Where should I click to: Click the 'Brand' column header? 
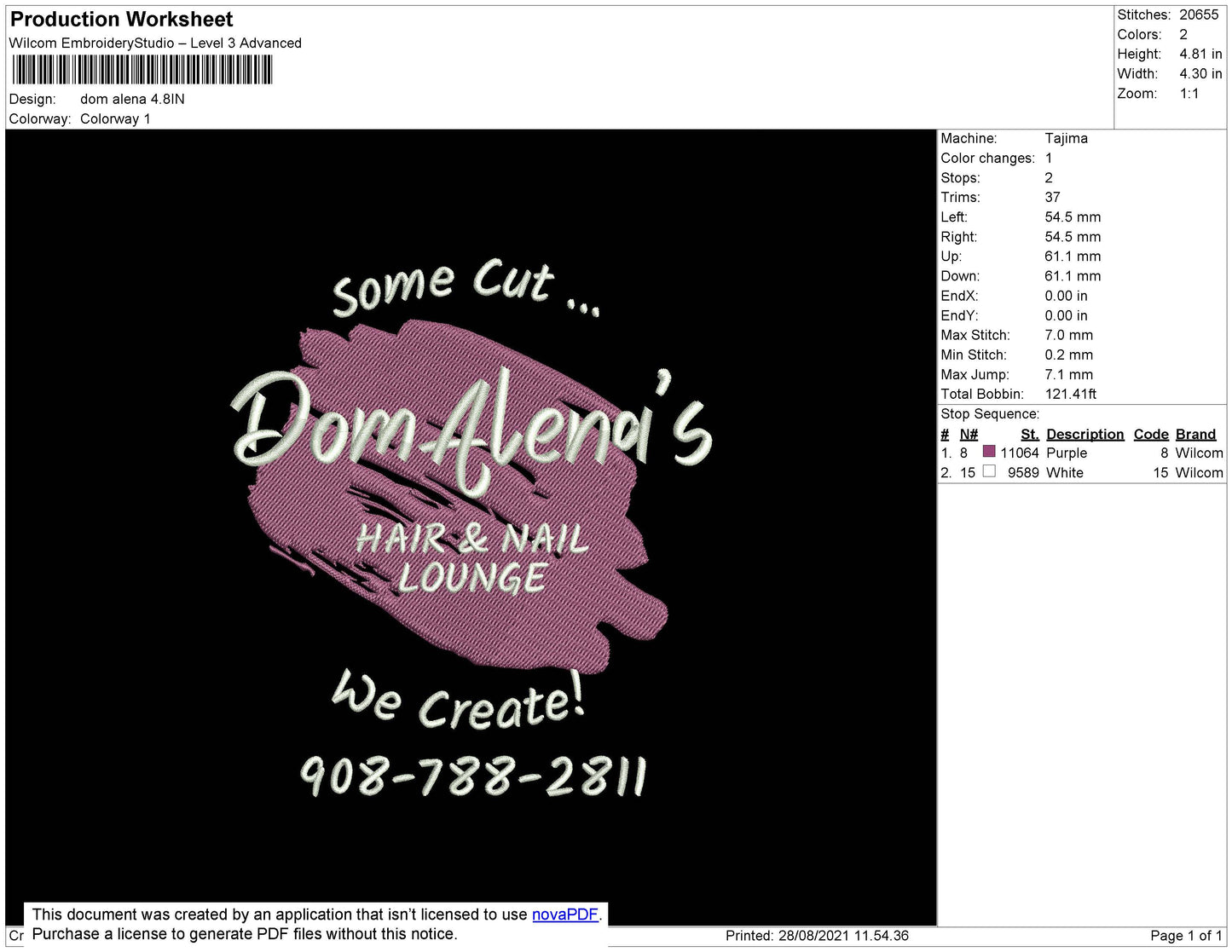1195,435
